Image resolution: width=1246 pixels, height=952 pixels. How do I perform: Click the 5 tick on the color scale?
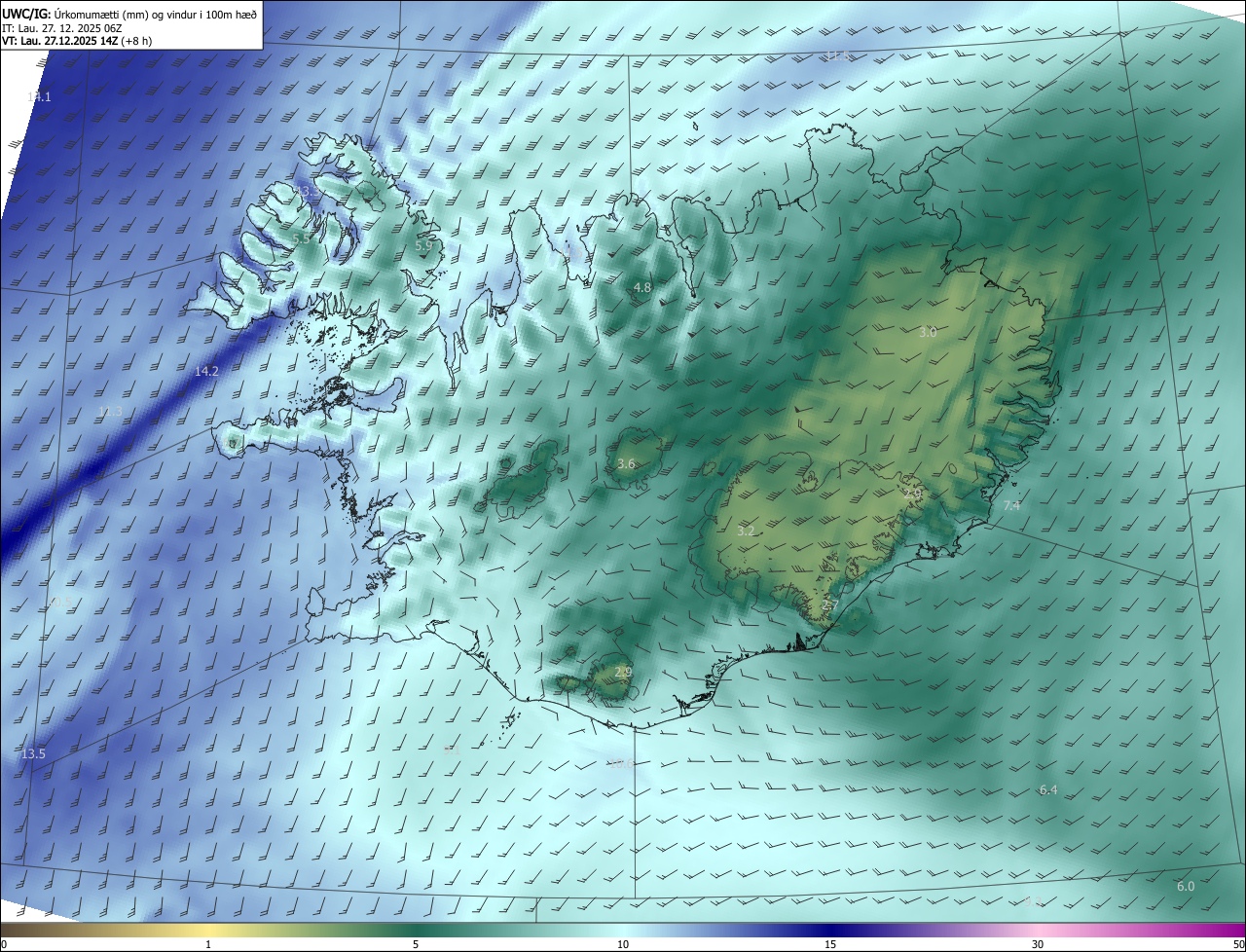[x=416, y=944]
